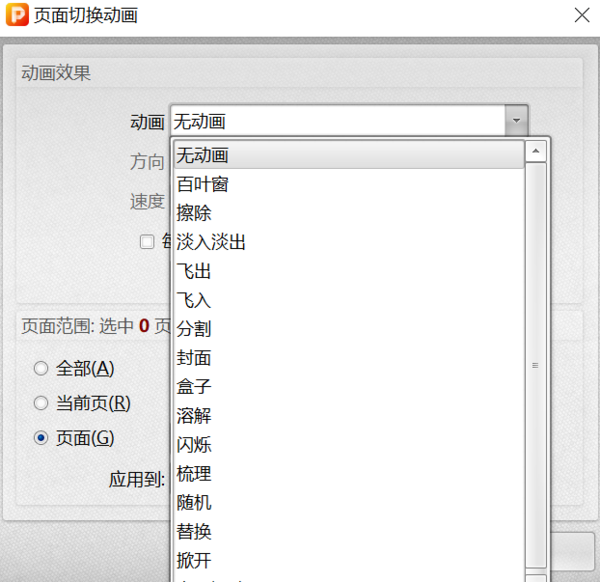
Task: Click the dropdown list scrollbar thumb
Action: tap(536, 366)
